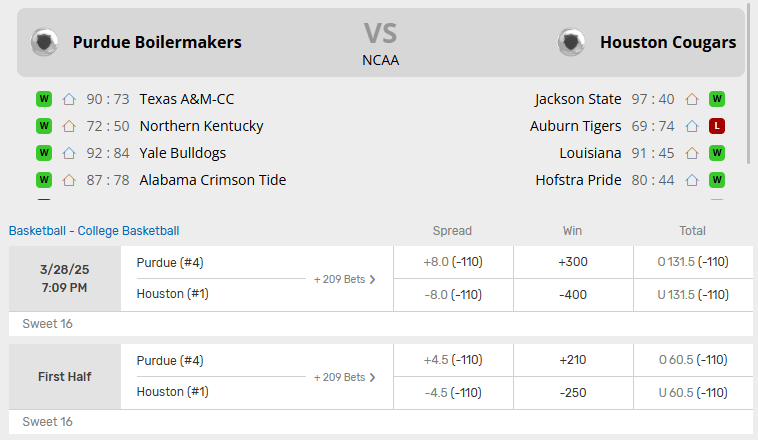758x440 pixels.
Task: Click the red loss badge beside Auburn Tigers
Action: (717, 126)
